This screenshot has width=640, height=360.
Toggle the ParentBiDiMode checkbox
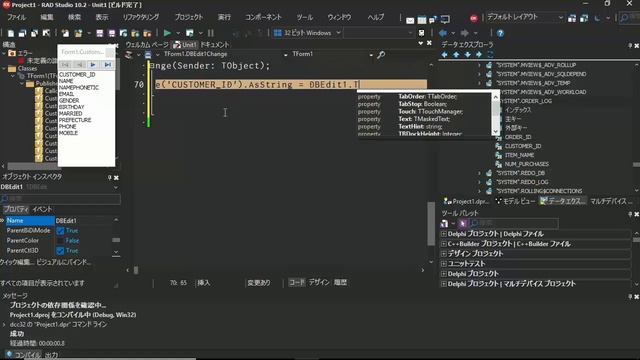pyautogui.click(x=60, y=231)
